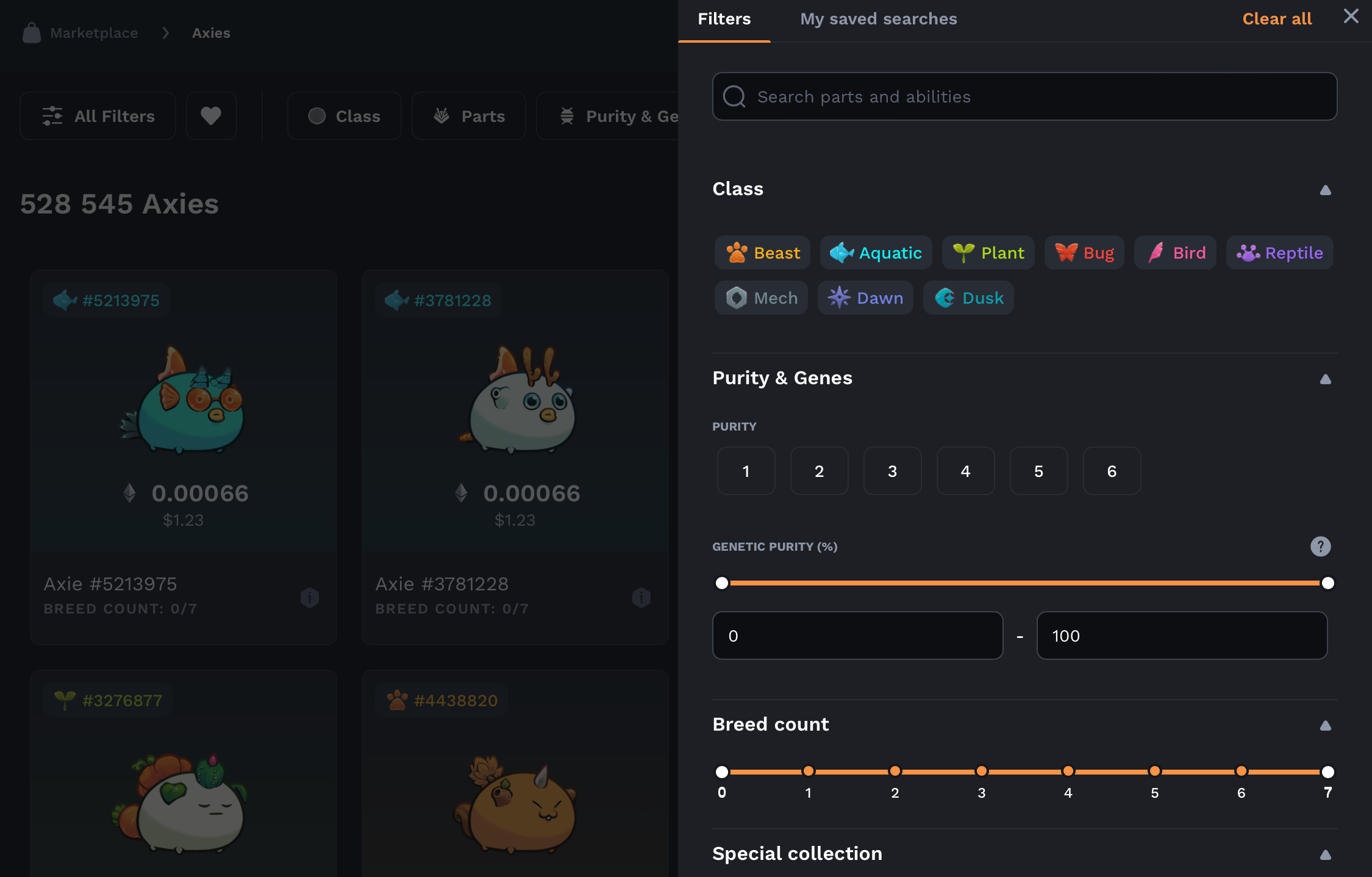Select the Mech class filter
Viewport: 1372px width, 877px height.
[761, 298]
